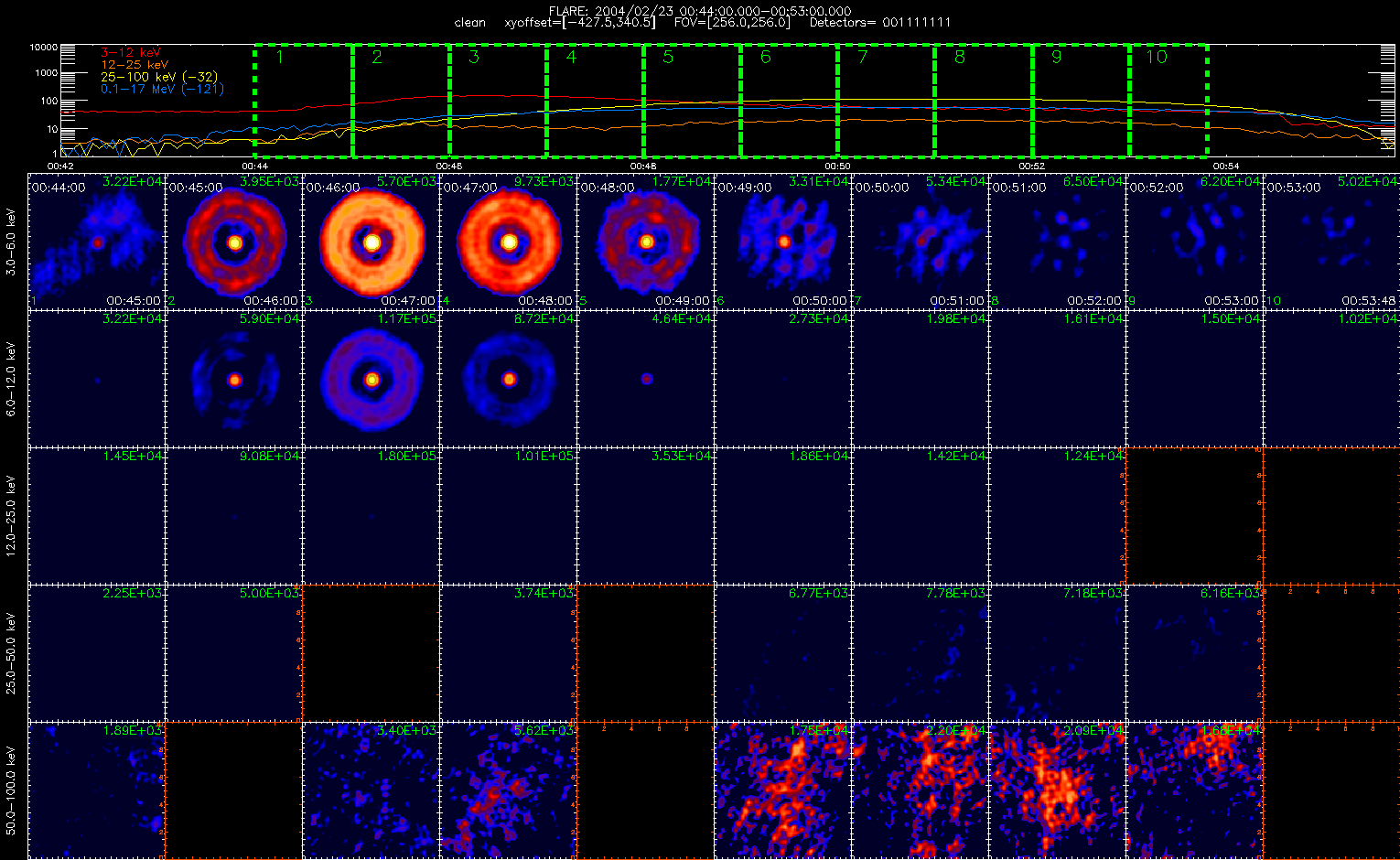The height and width of the screenshot is (860, 1400).
Task: Click the 00:42 tick label on light curve axis
Action: pyautogui.click(x=60, y=166)
